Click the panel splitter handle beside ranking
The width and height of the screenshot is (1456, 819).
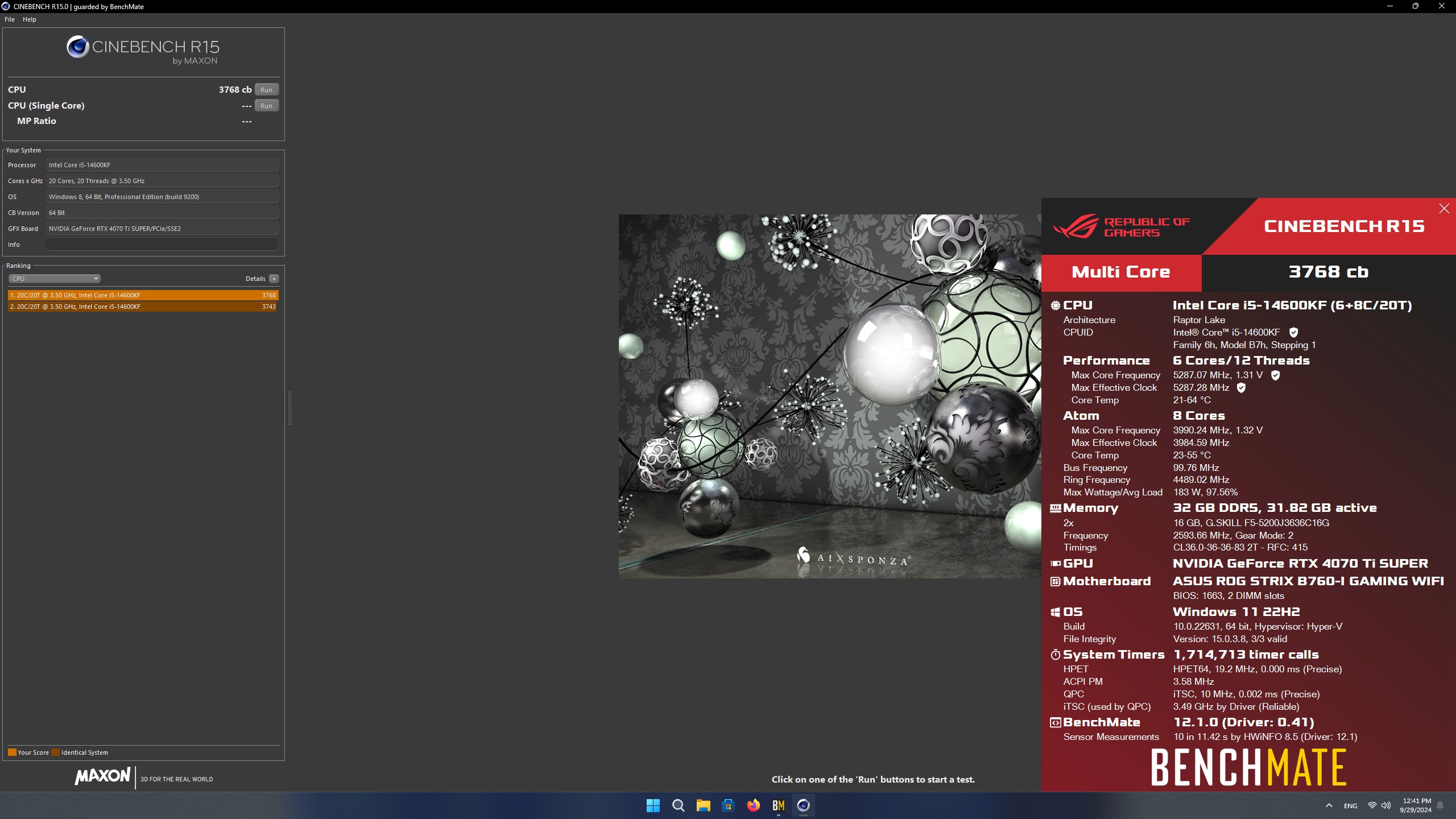[x=289, y=408]
